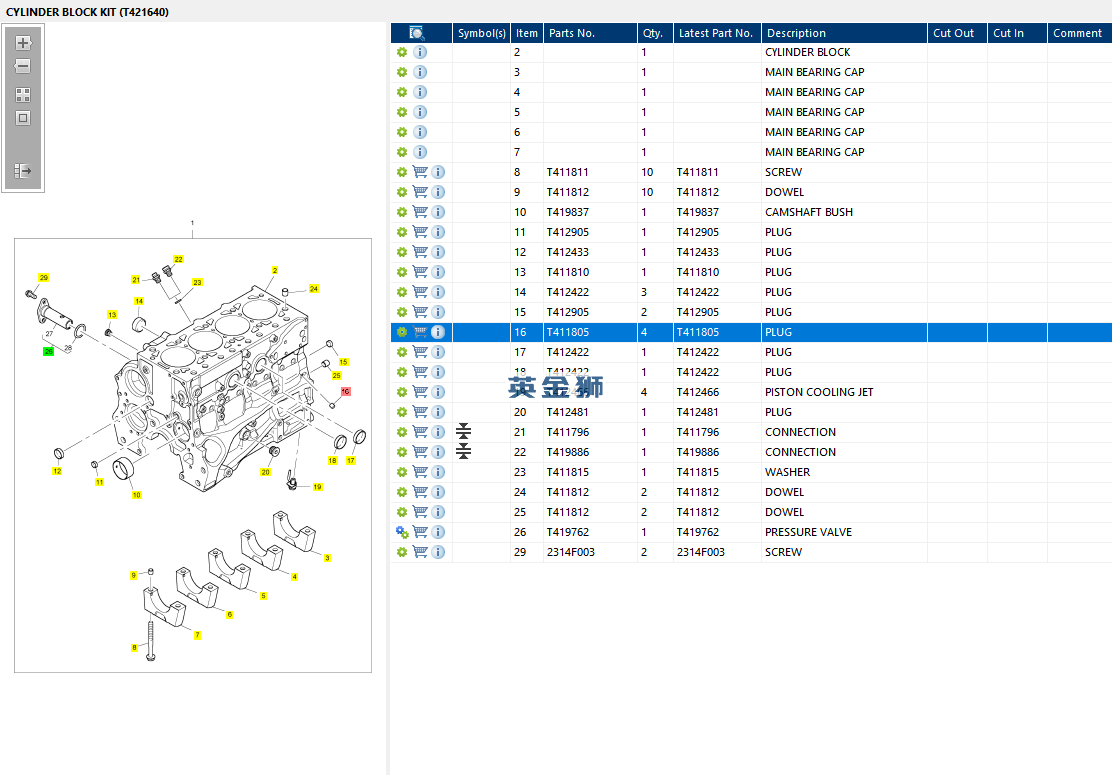The image size is (1112, 775).
Task: Click the search icon in table header
Action: pyautogui.click(x=417, y=33)
